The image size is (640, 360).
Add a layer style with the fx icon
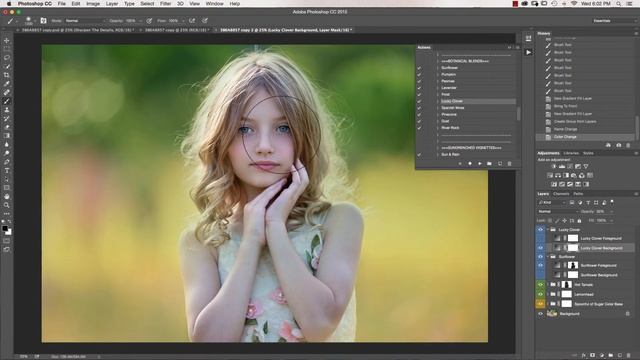click(x=584, y=356)
